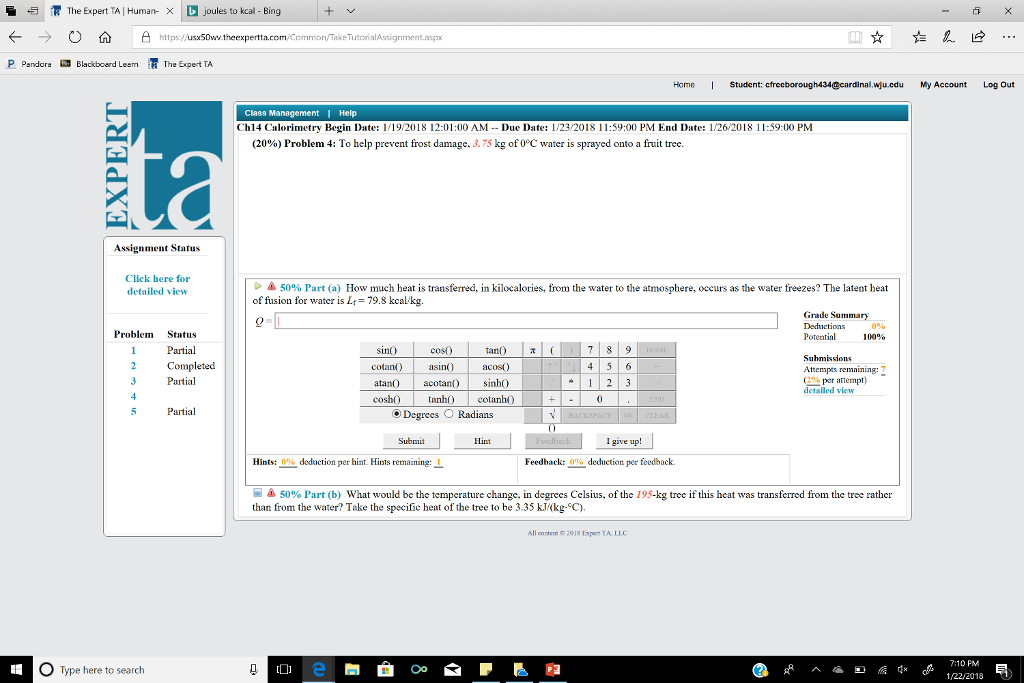This screenshot has width=1024, height=683.
Task: Open Sticky Notes taskbar icon
Action: (486, 669)
